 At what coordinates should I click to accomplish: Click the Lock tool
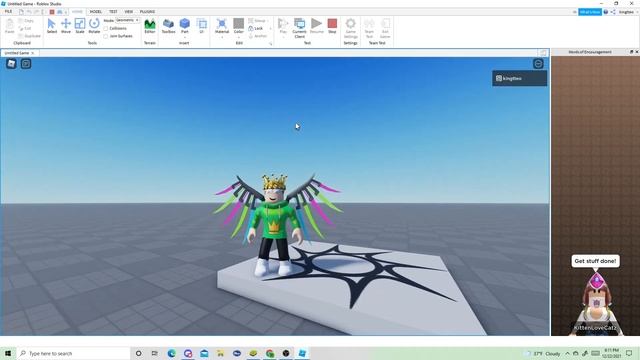click(x=256, y=28)
